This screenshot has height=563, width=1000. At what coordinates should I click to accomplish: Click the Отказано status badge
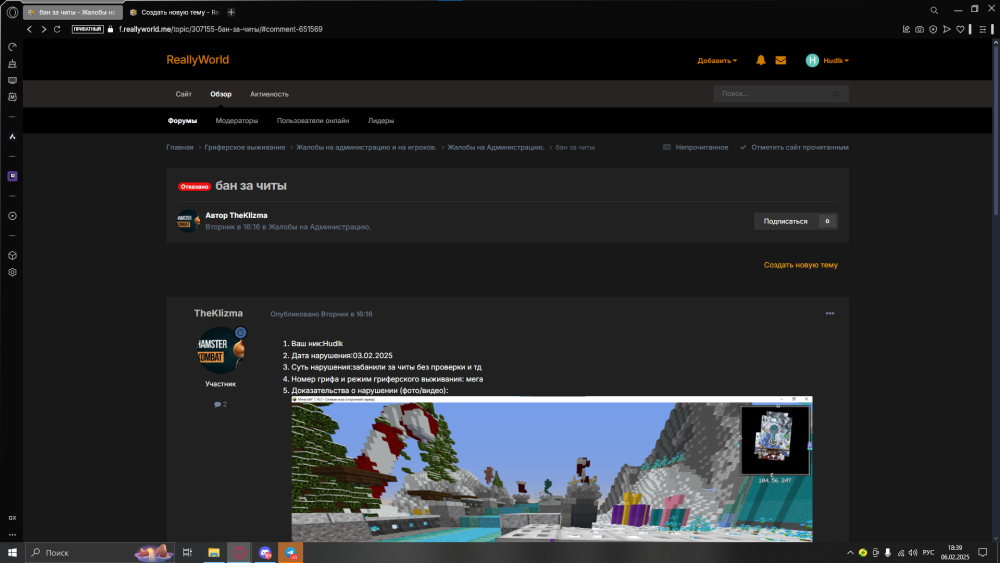coord(195,187)
